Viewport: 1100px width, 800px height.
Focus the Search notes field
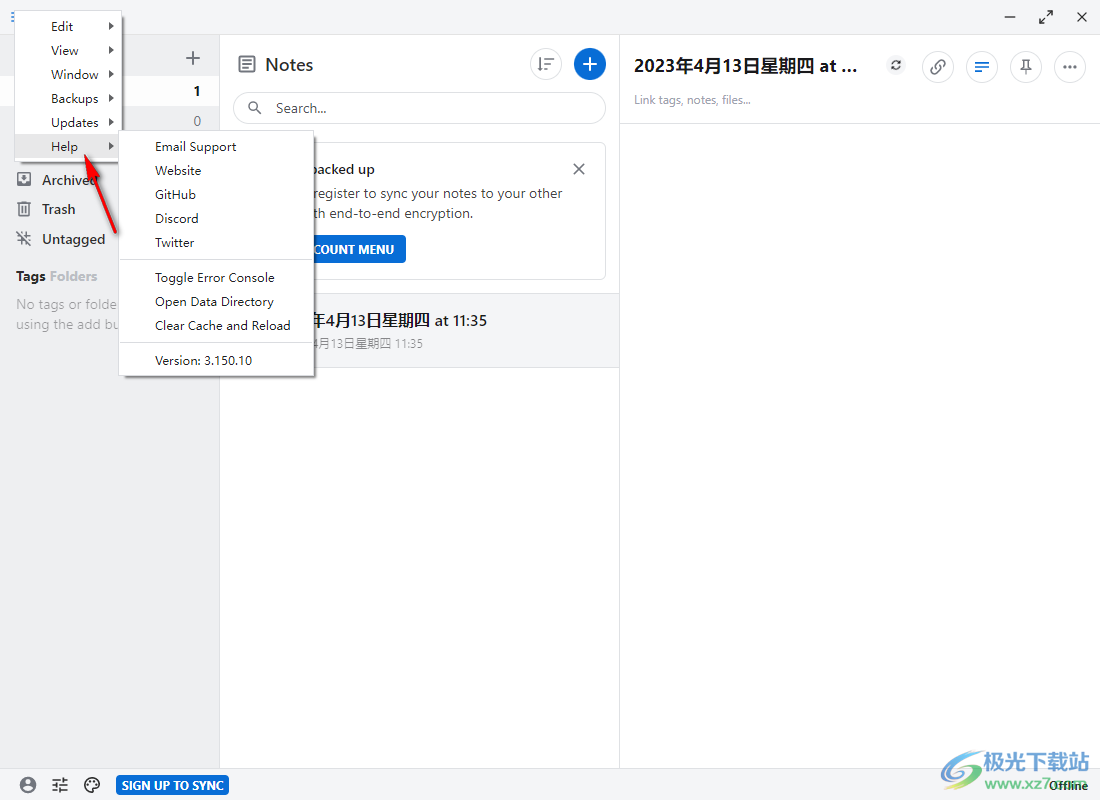(420, 108)
